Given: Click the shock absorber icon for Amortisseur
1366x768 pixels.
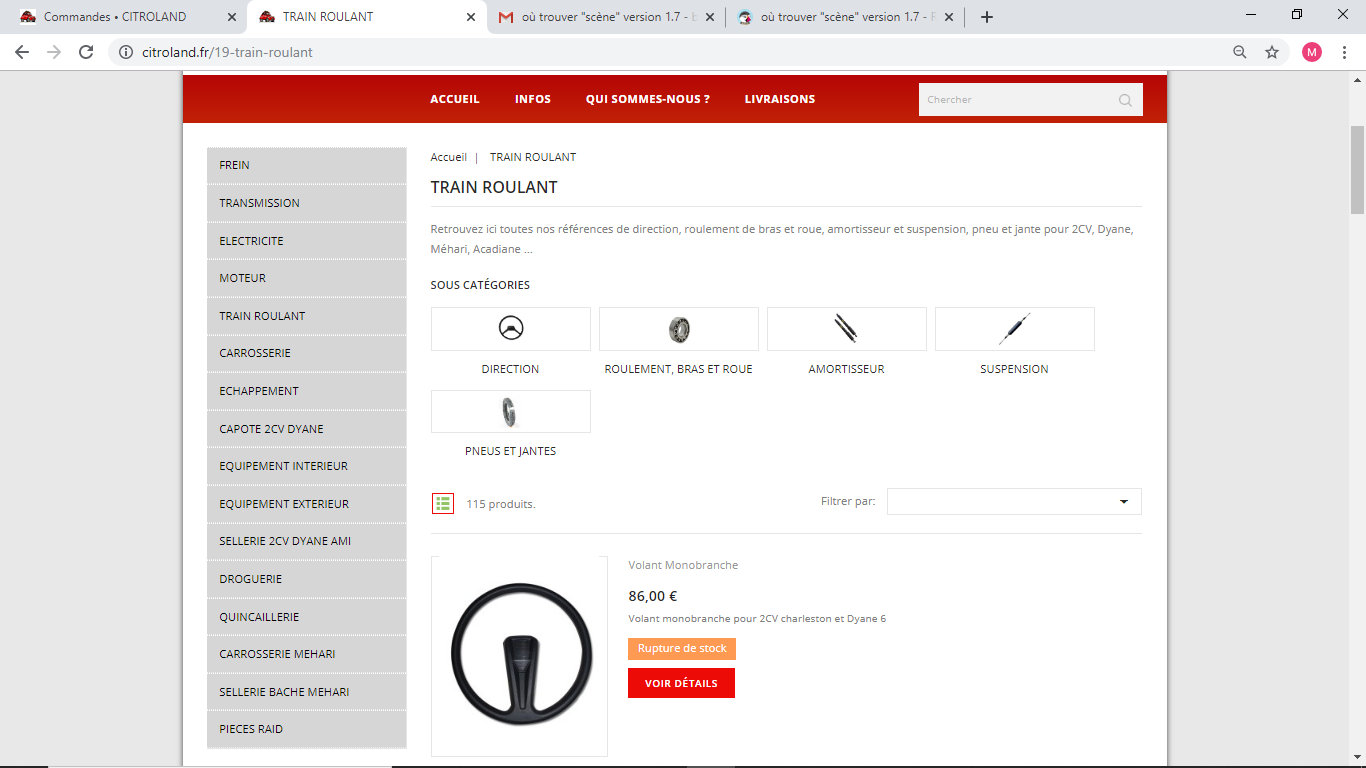Looking at the screenshot, I should pyautogui.click(x=847, y=329).
